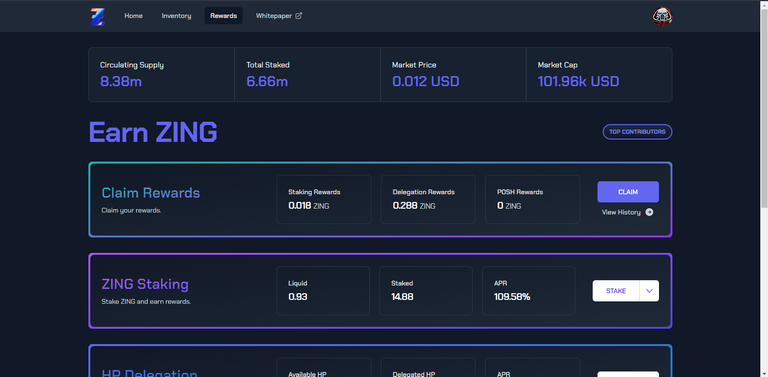Click Circulating Supply value 8.38m
Viewport: 768px width, 377px height.
pos(121,81)
